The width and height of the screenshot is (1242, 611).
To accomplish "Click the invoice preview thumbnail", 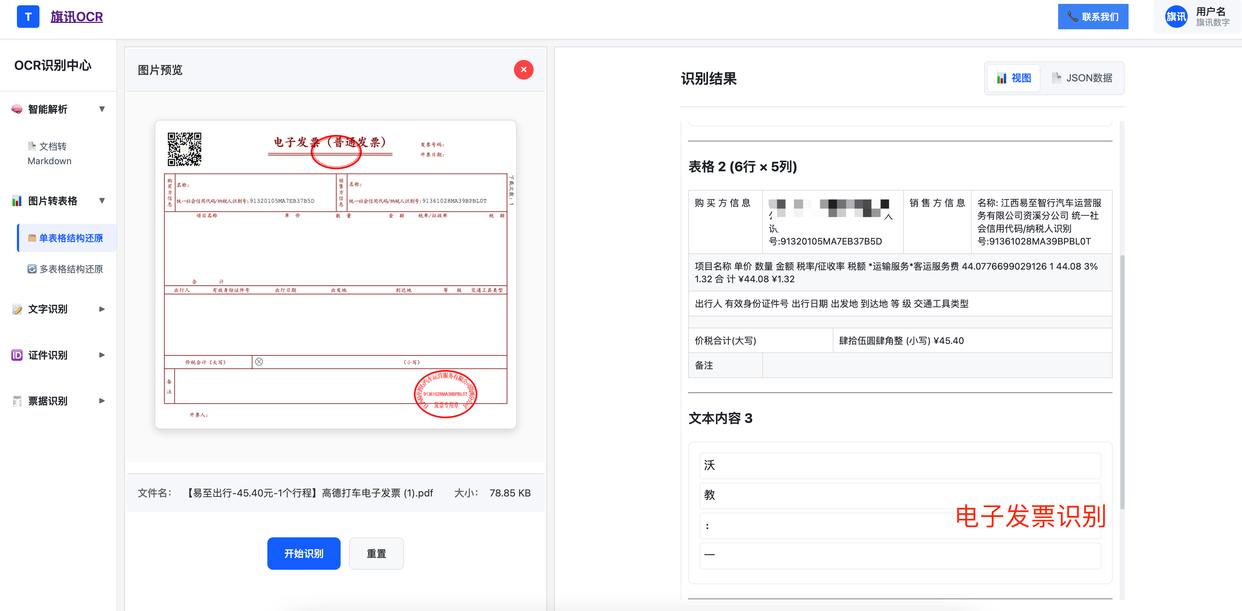I will pos(336,275).
